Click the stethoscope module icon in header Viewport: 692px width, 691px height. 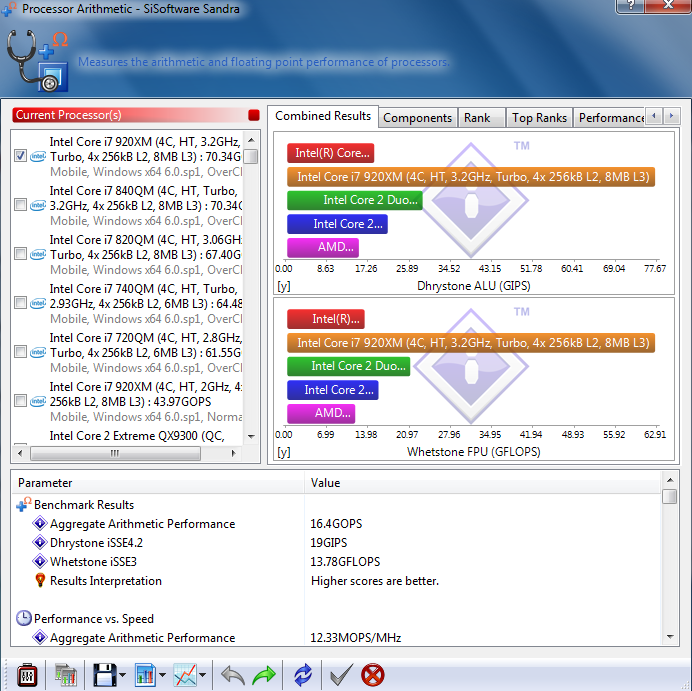tap(38, 60)
